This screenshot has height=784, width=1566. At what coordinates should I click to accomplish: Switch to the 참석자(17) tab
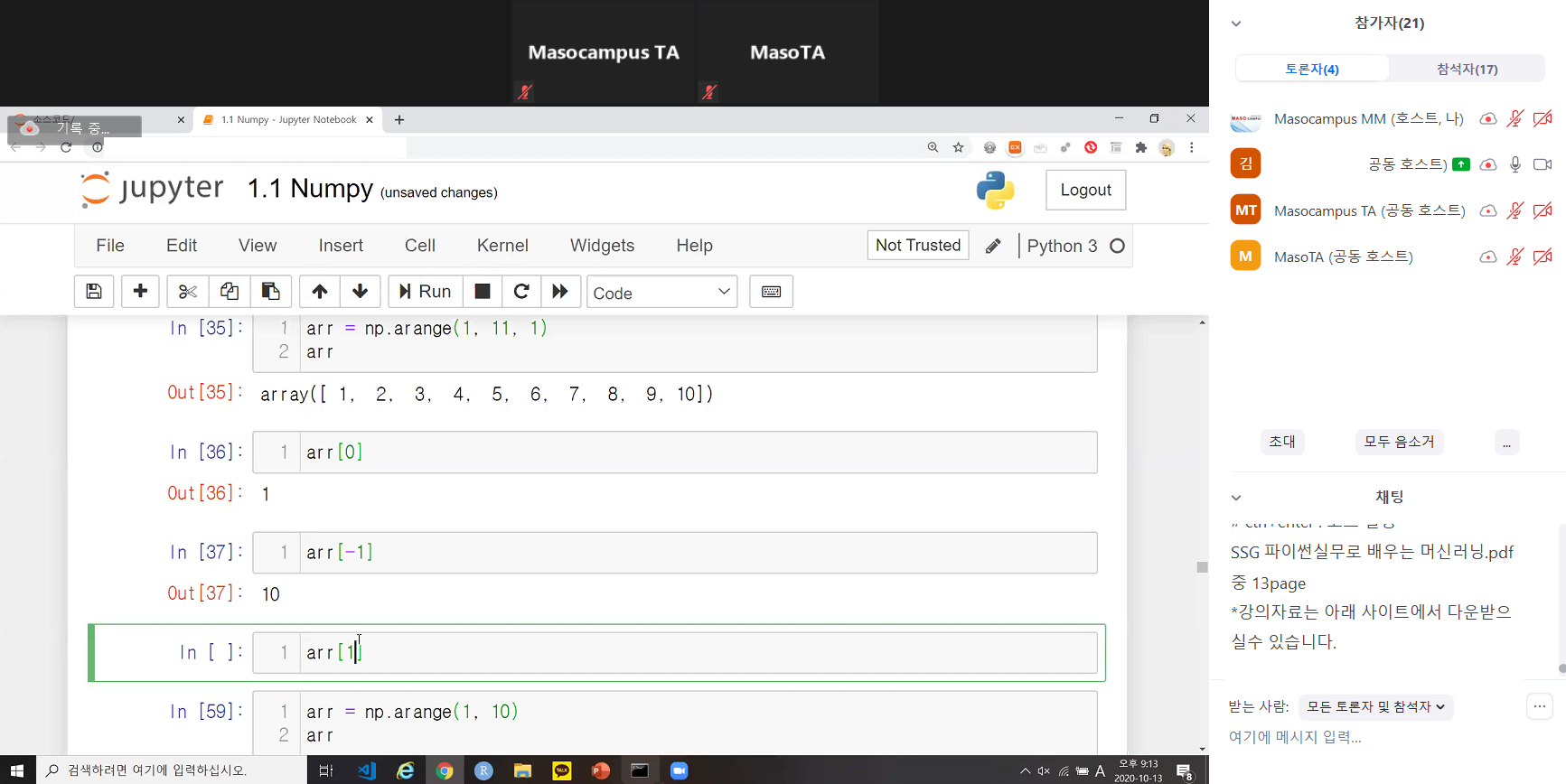[1467, 69]
